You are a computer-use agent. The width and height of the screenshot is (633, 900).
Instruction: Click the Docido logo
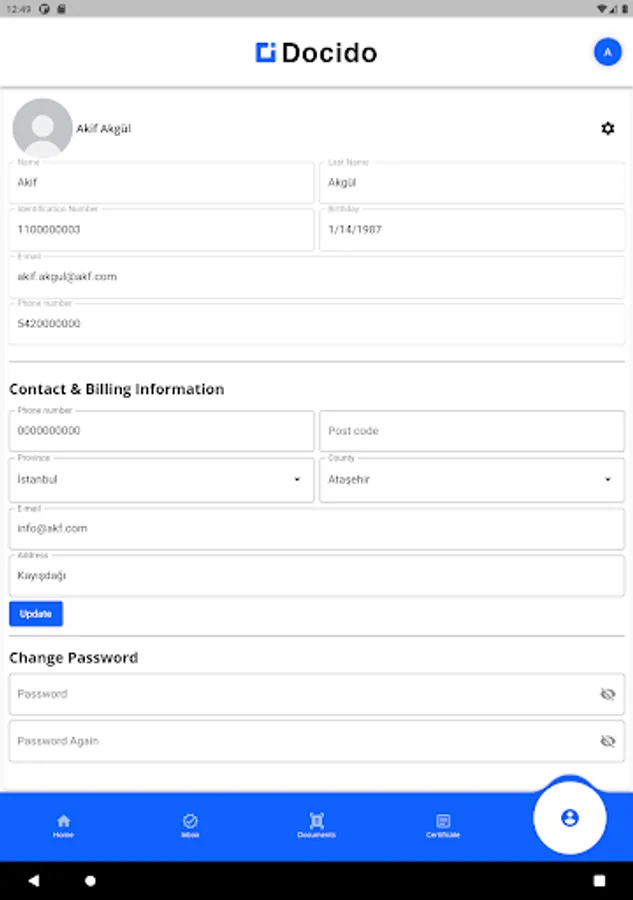pos(316,53)
